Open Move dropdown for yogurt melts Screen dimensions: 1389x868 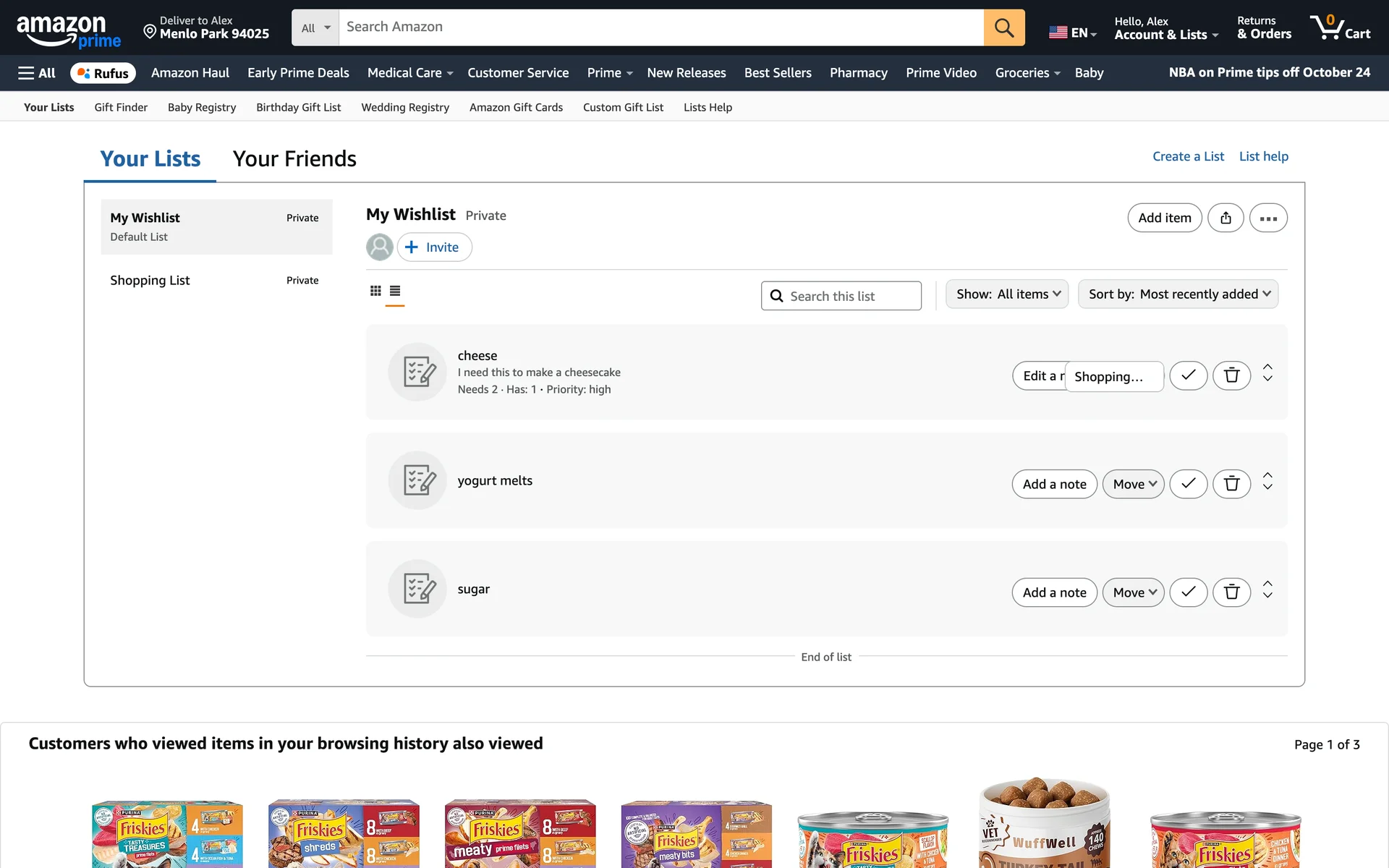point(1133,484)
